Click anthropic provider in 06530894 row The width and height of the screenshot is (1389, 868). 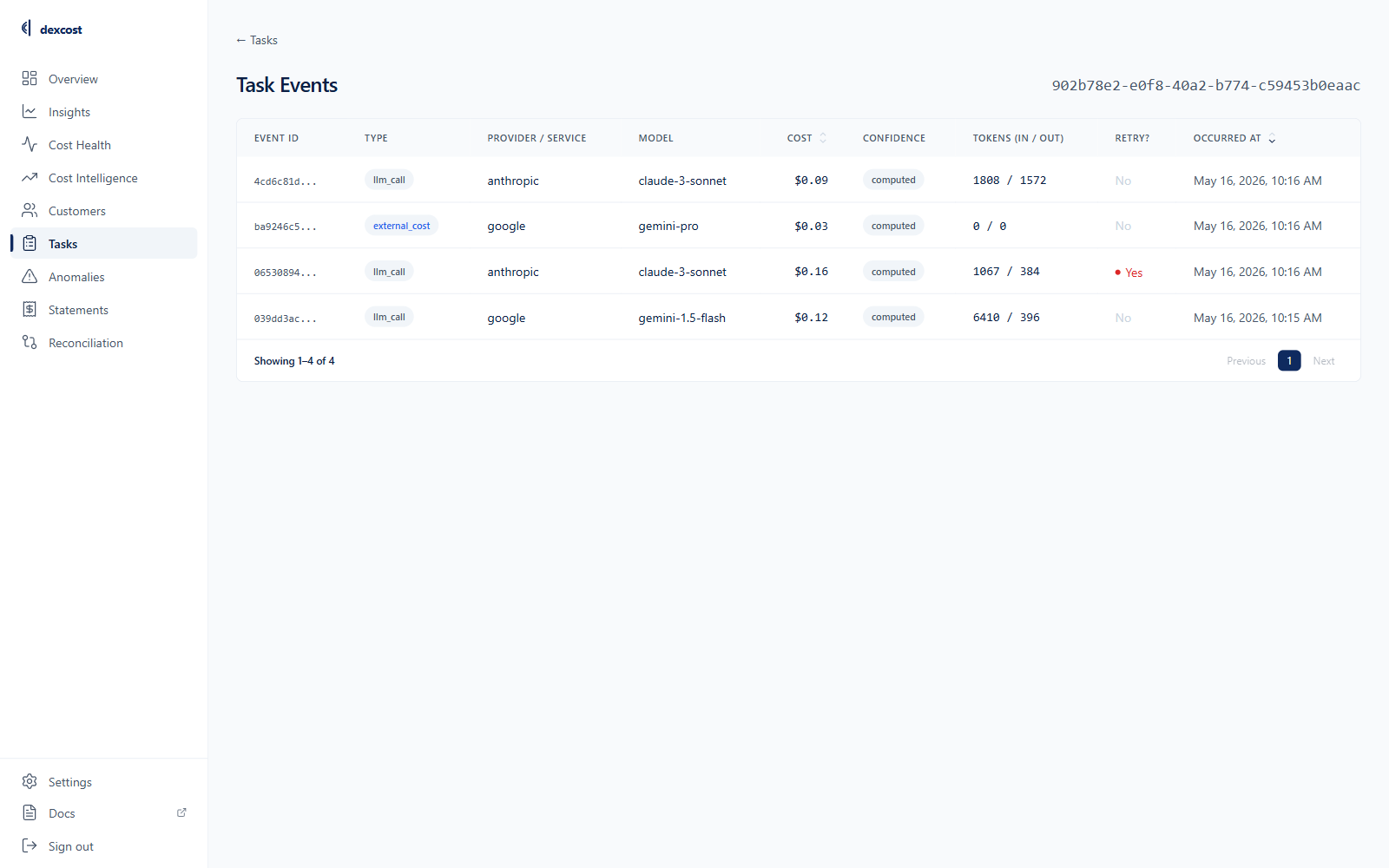[x=513, y=272]
